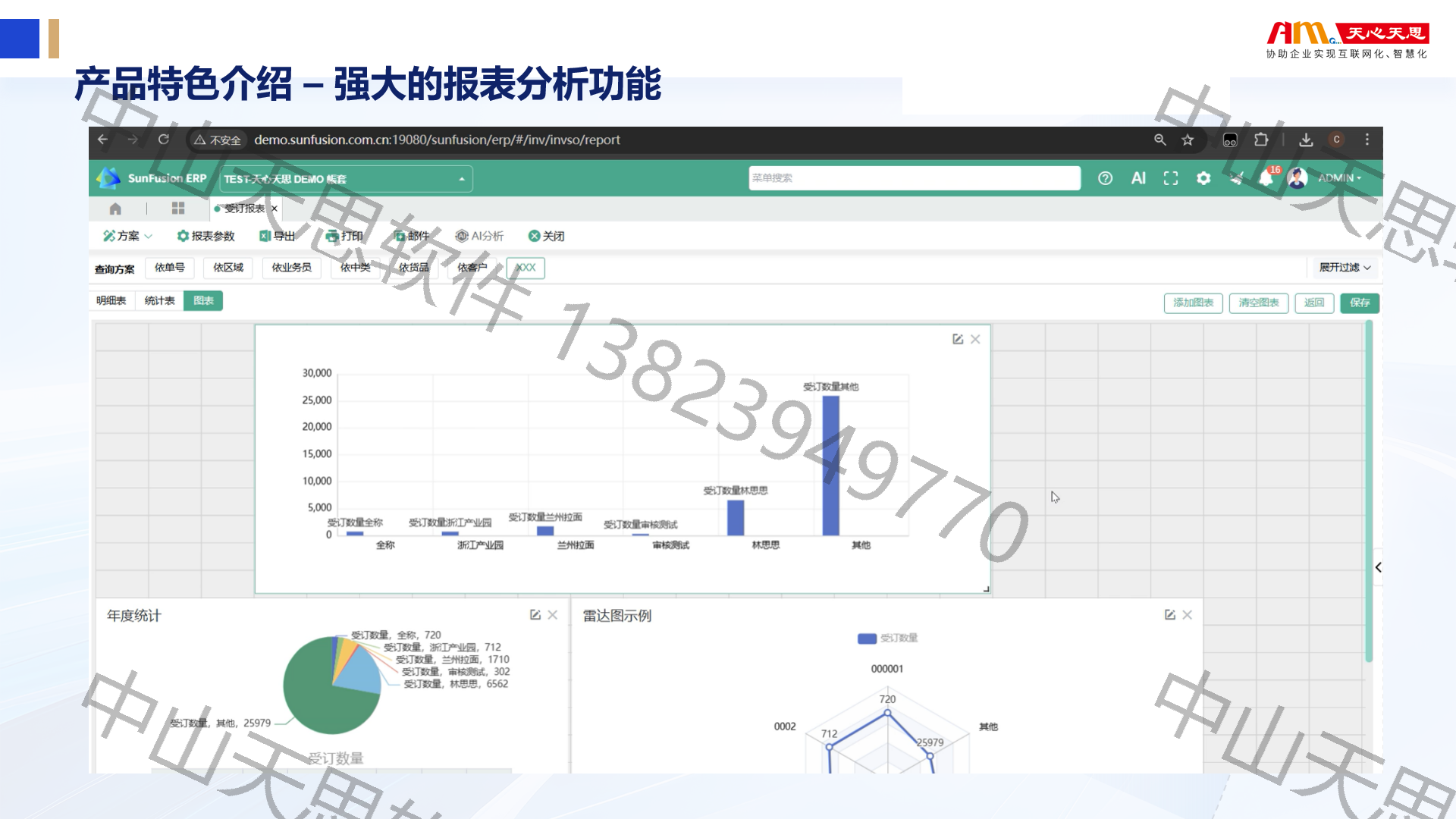Click the green 保存 button
Viewport: 1456px width, 819px height.
pyautogui.click(x=1360, y=303)
